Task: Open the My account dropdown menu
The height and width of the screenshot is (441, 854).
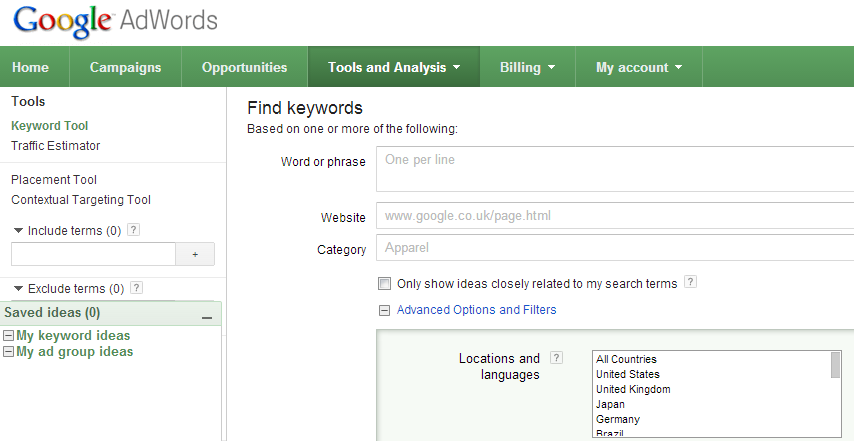Action: click(639, 67)
